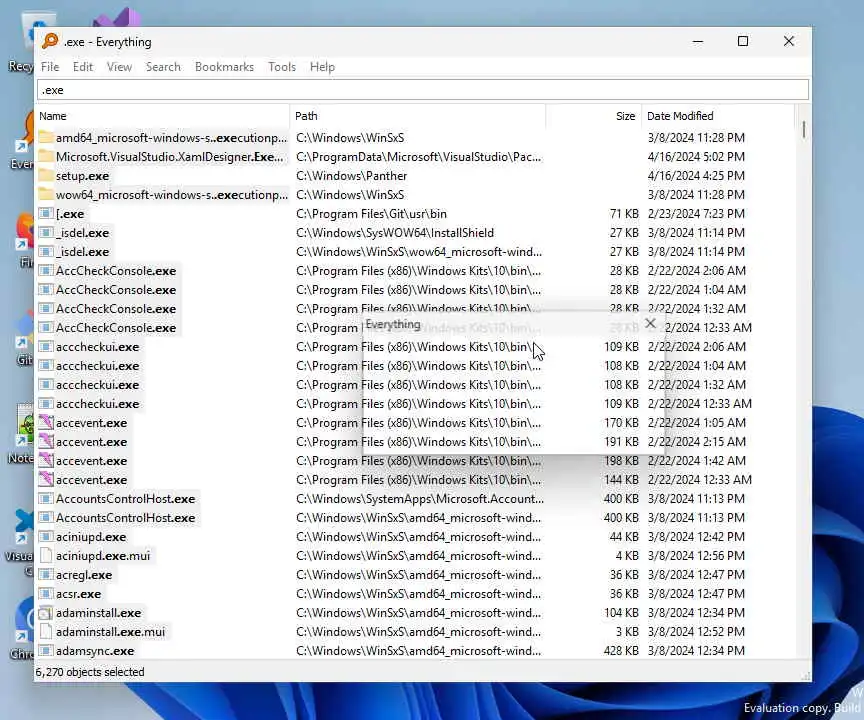
Task: Click wow64_microsoft-windows-s..executionp folder icon
Action: tap(46, 194)
